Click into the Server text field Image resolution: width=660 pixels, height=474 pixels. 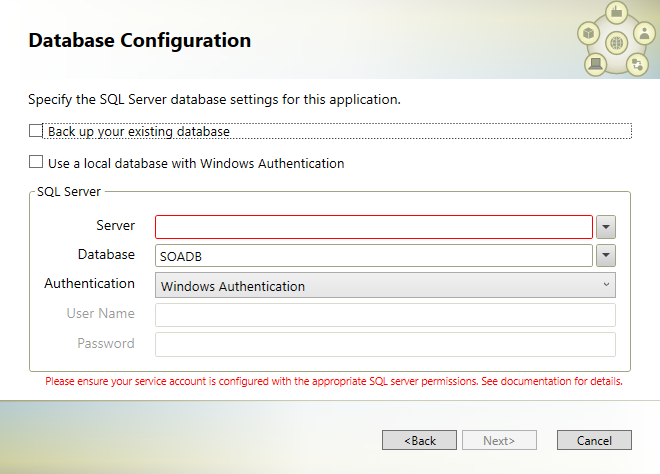pyautogui.click(x=374, y=227)
